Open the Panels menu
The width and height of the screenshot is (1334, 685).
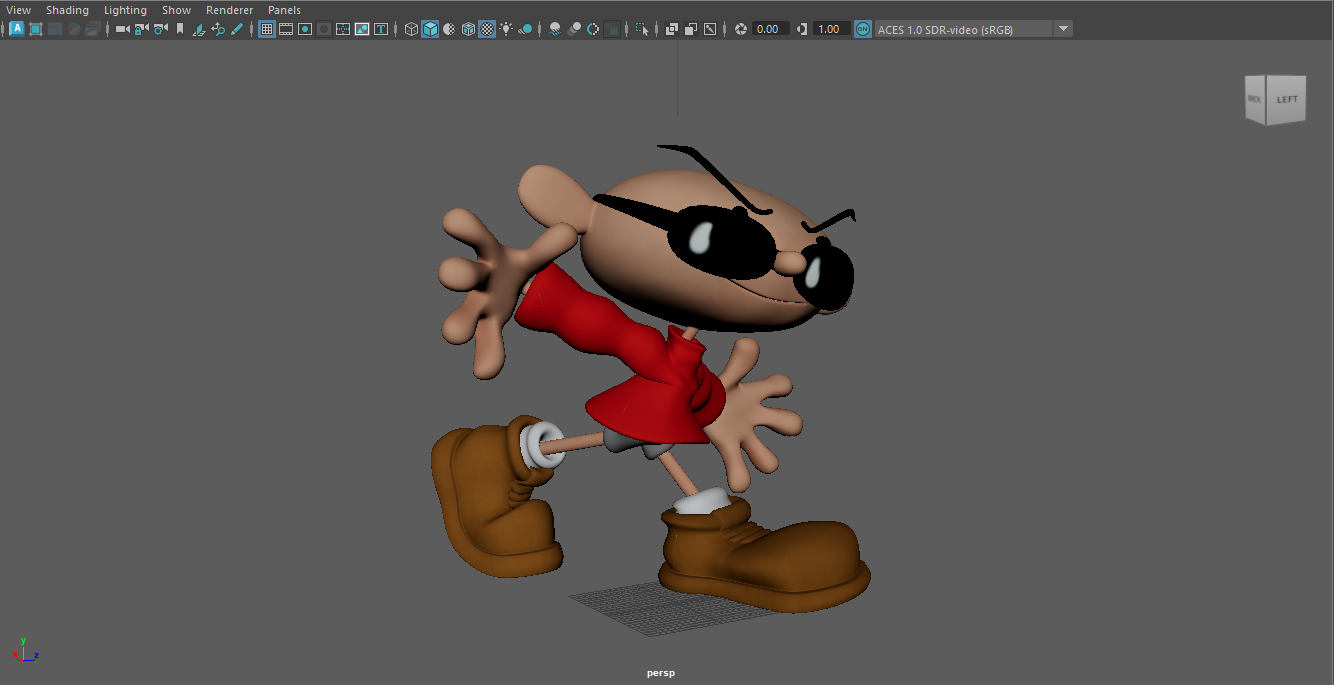point(284,10)
